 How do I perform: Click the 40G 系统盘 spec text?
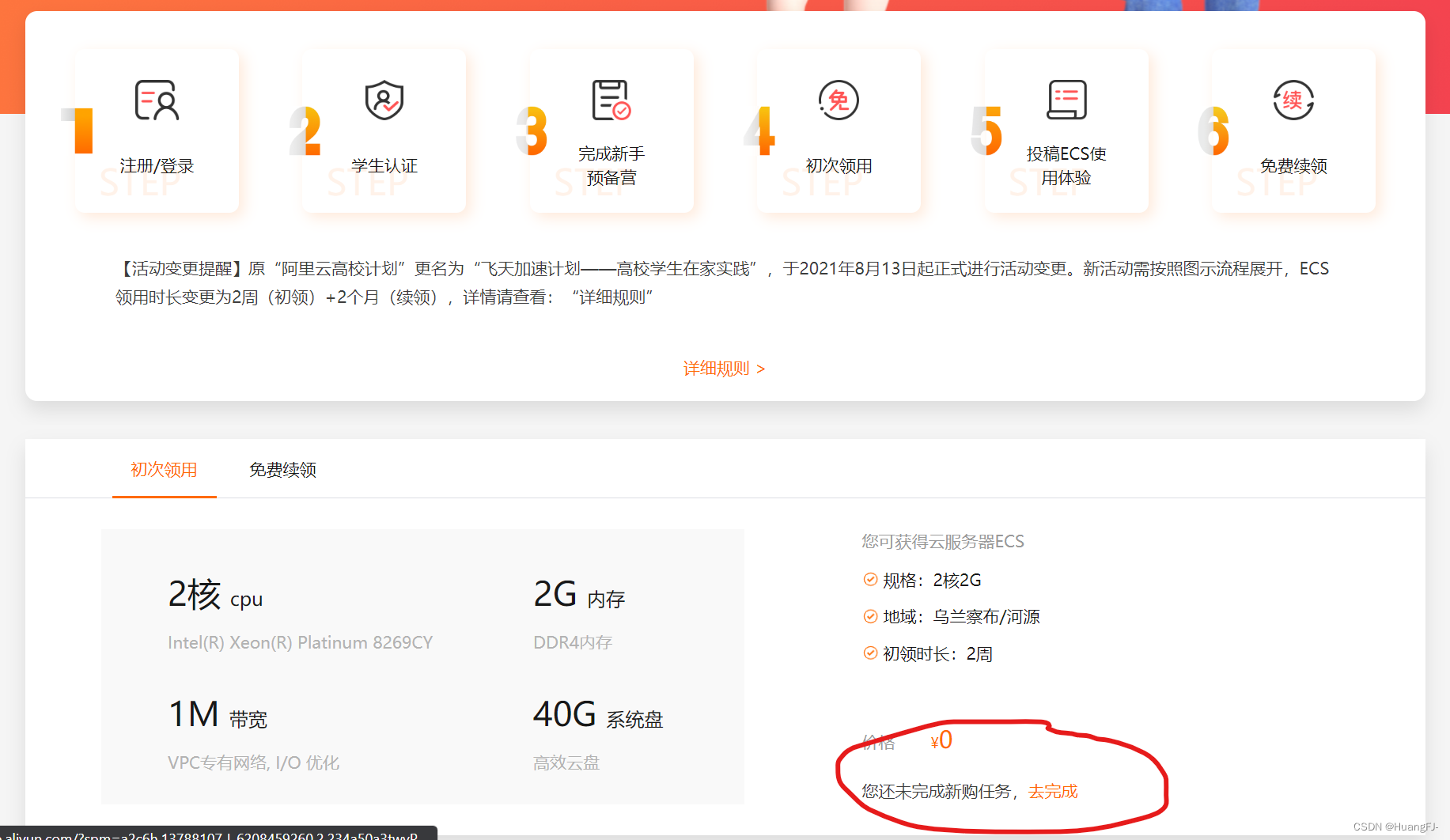pos(598,715)
